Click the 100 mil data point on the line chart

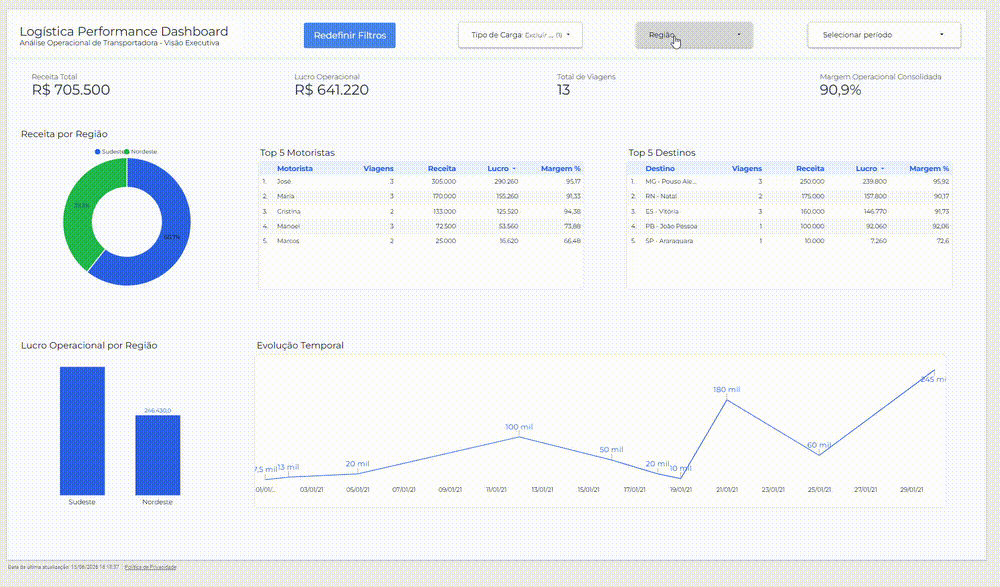519,436
